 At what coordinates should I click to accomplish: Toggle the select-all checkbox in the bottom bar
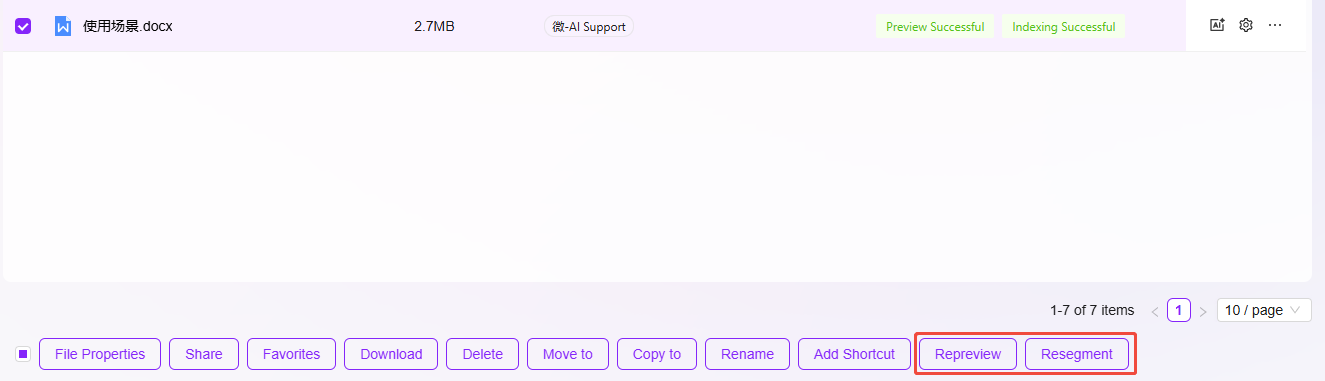pos(23,354)
